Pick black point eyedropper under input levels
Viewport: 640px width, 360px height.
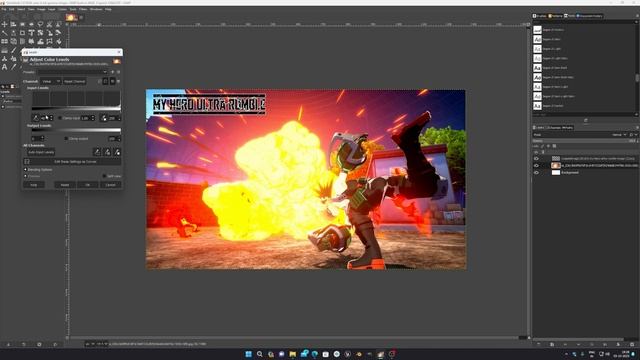pyautogui.click(x=36, y=118)
